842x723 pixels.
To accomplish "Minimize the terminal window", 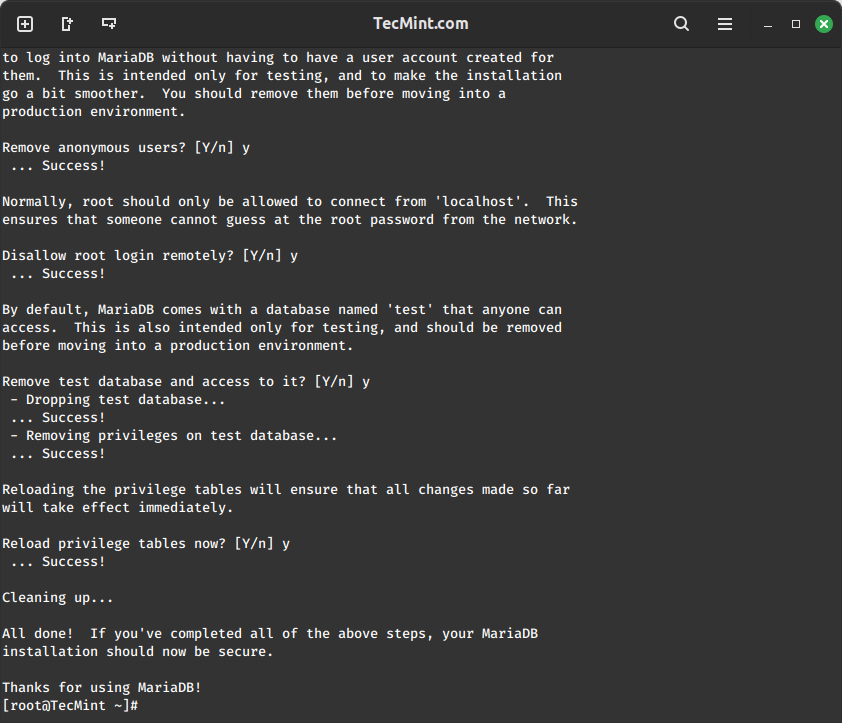I will pyautogui.click(x=769, y=24).
